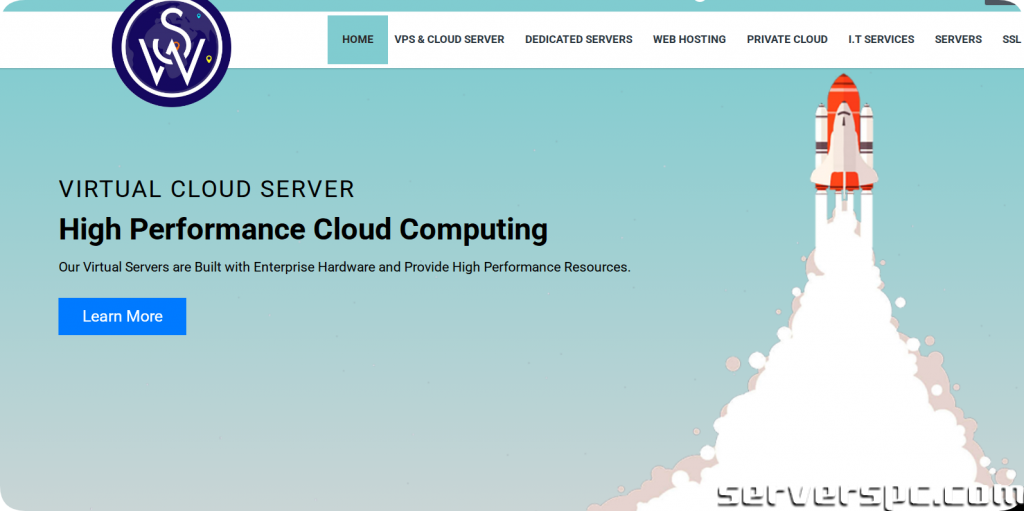1024x511 pixels.
Task: Open Web Hosting in navigation
Action: tap(689, 40)
